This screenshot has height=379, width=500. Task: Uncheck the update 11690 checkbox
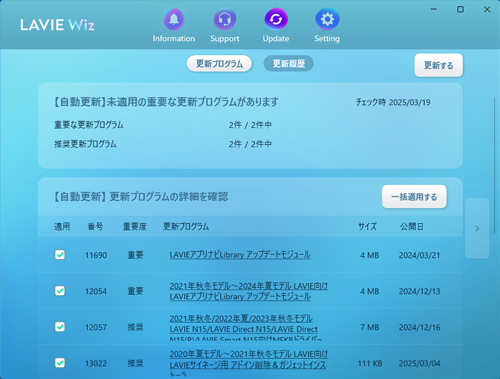[x=60, y=255]
